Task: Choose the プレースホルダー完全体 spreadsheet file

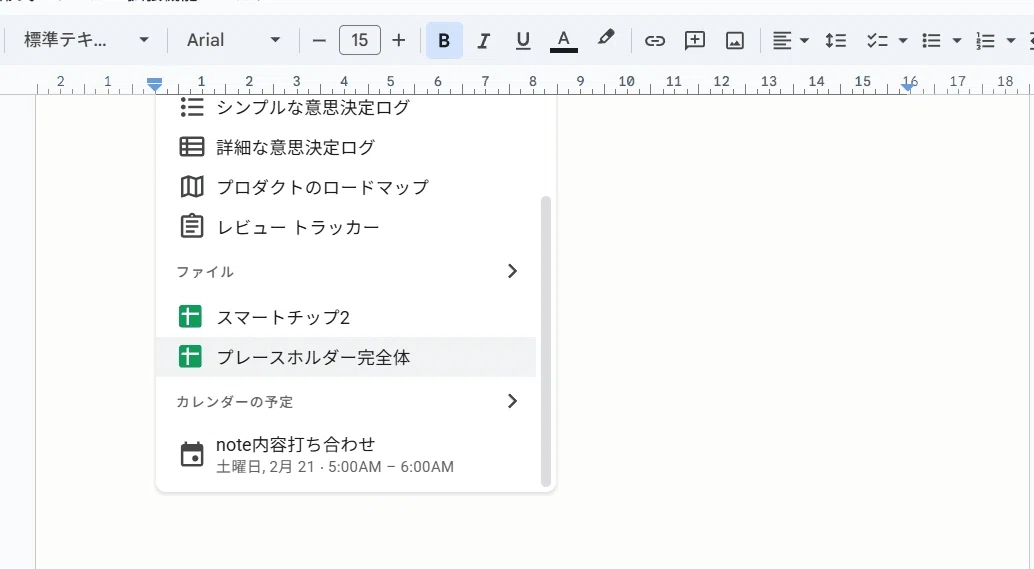Action: [346, 357]
